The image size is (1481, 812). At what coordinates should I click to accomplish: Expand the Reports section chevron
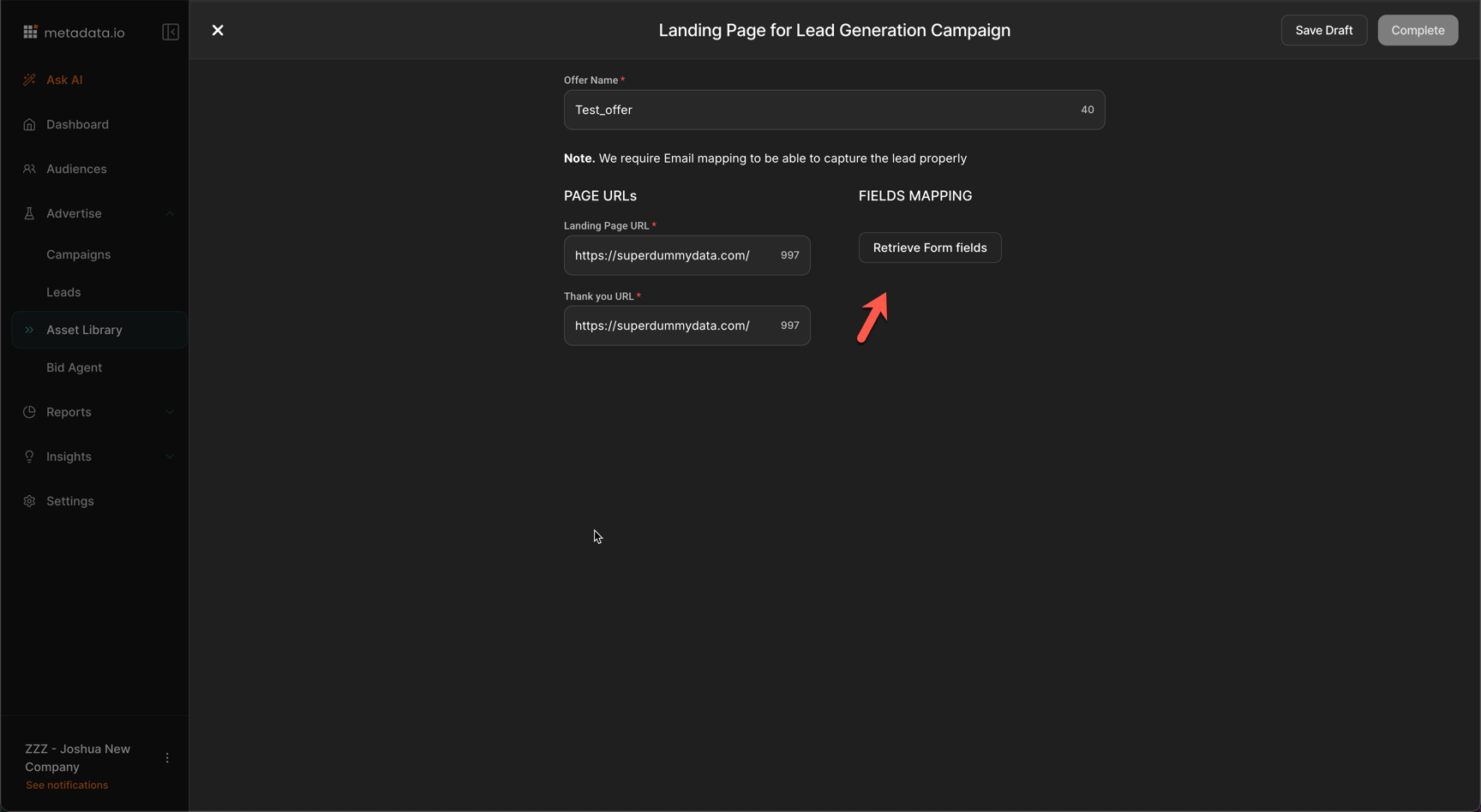click(x=170, y=412)
